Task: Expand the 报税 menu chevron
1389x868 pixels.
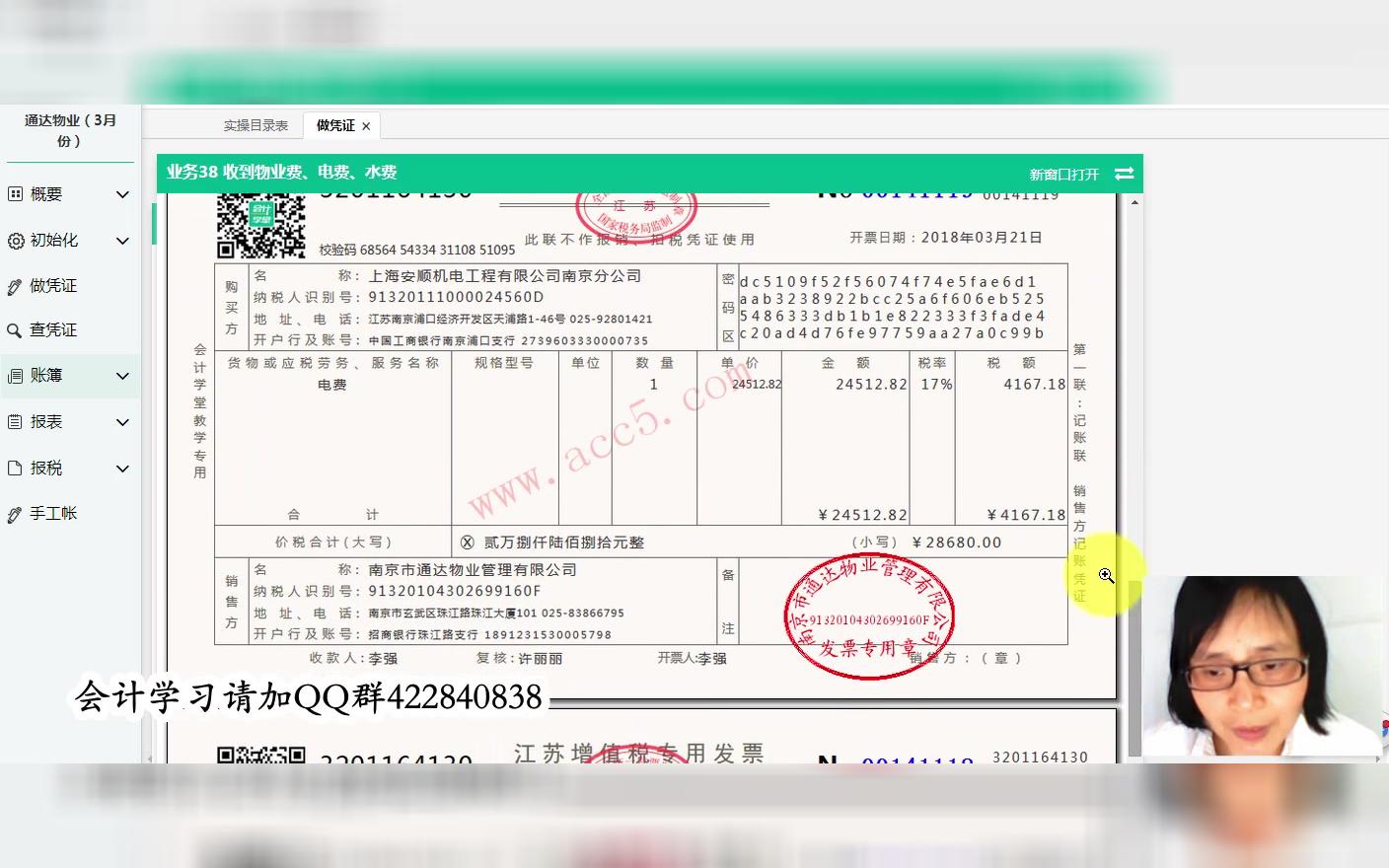Action: (x=122, y=469)
